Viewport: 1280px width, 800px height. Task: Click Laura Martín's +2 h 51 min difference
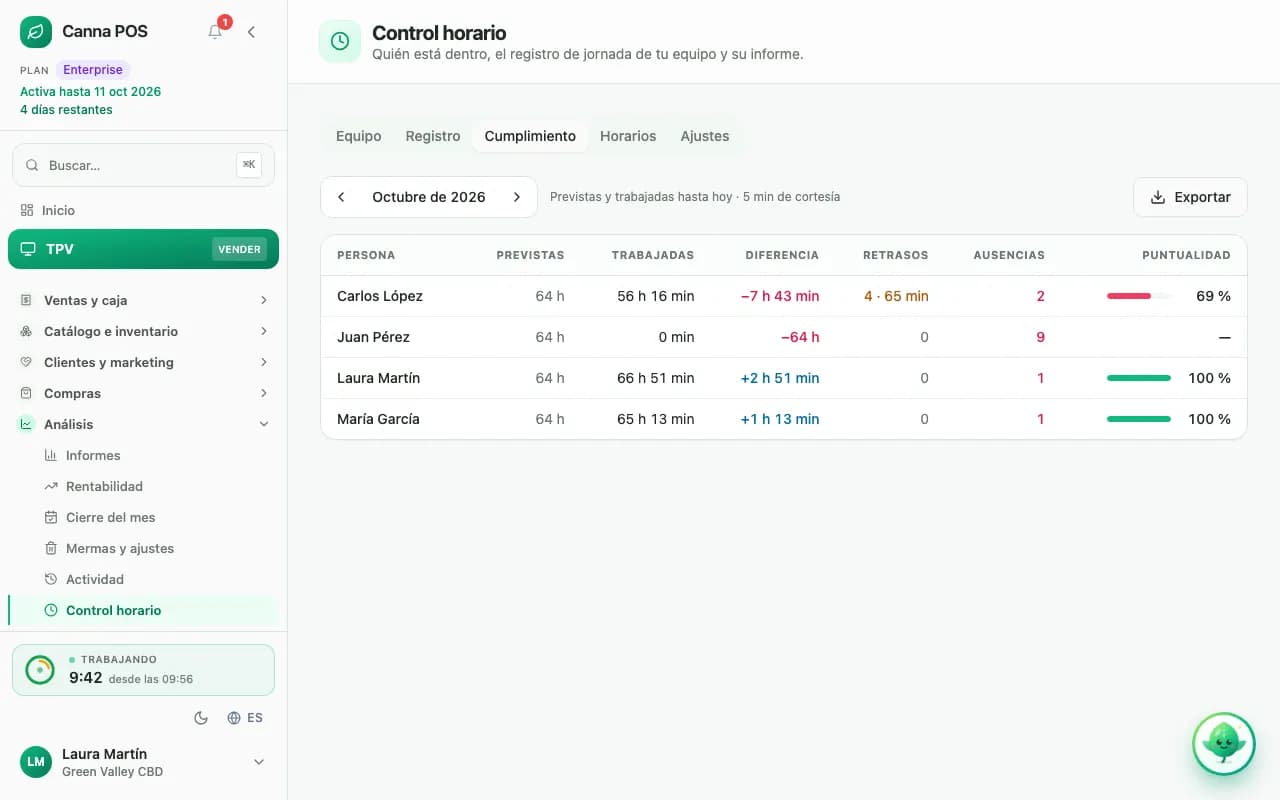[x=780, y=378]
